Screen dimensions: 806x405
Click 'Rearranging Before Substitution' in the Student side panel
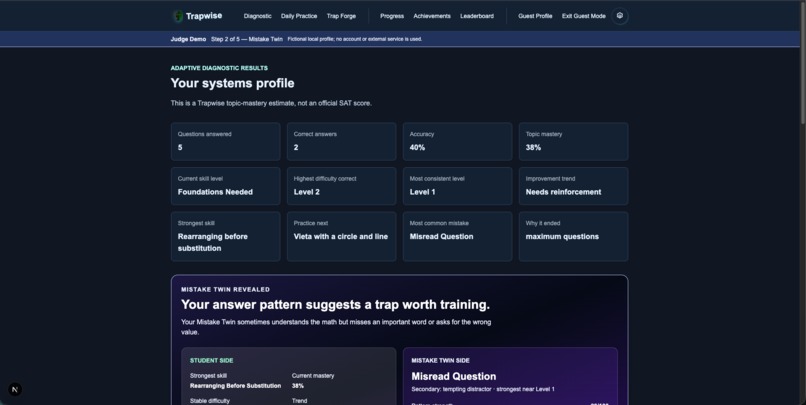pos(235,386)
